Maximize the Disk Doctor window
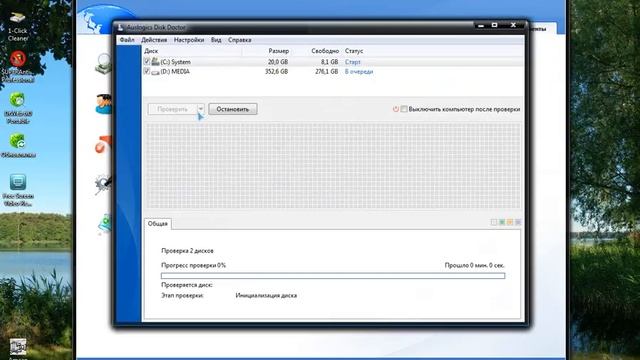 click(495, 25)
